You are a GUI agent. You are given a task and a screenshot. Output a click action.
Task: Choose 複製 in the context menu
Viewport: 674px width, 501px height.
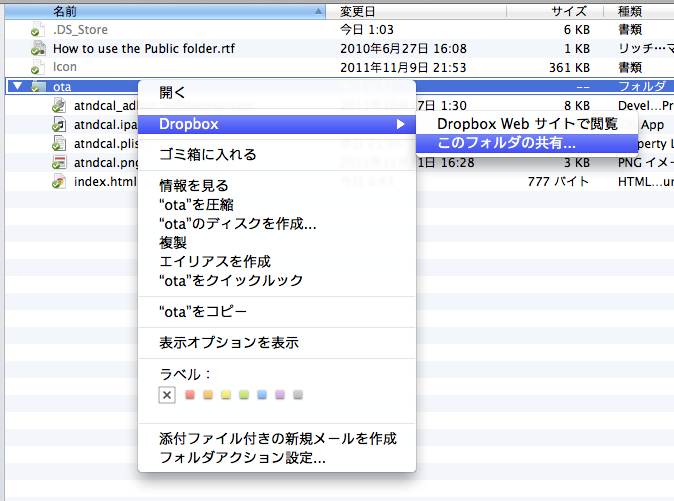277,242
